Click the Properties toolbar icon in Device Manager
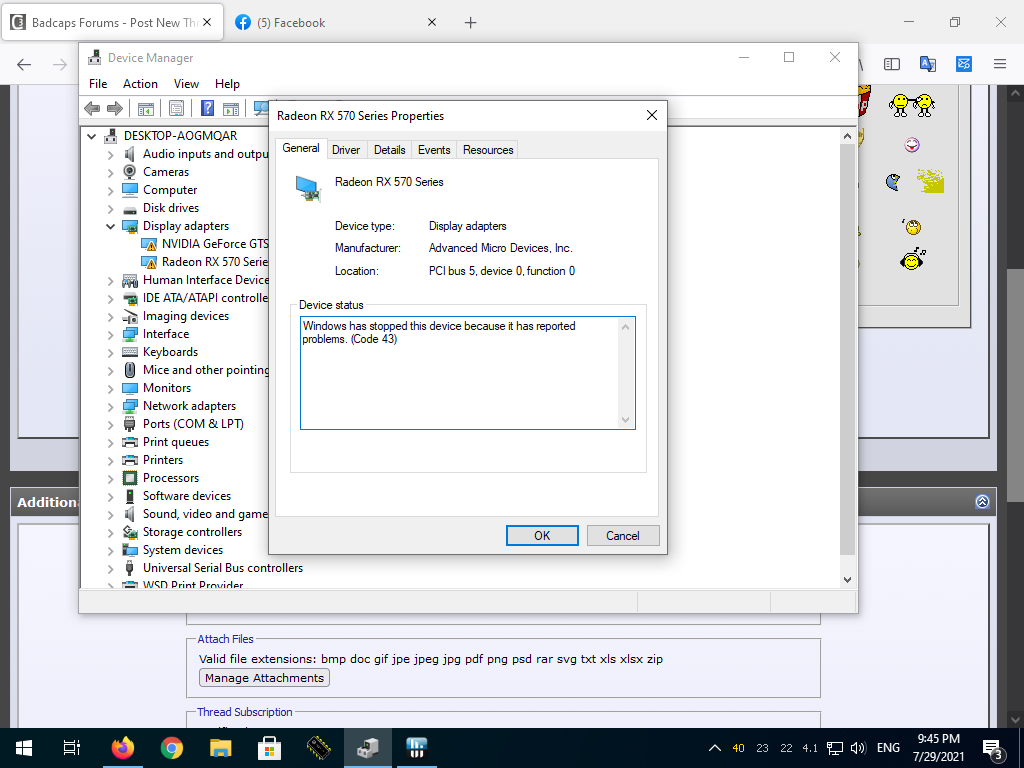This screenshot has height=768, width=1024. tap(176, 109)
